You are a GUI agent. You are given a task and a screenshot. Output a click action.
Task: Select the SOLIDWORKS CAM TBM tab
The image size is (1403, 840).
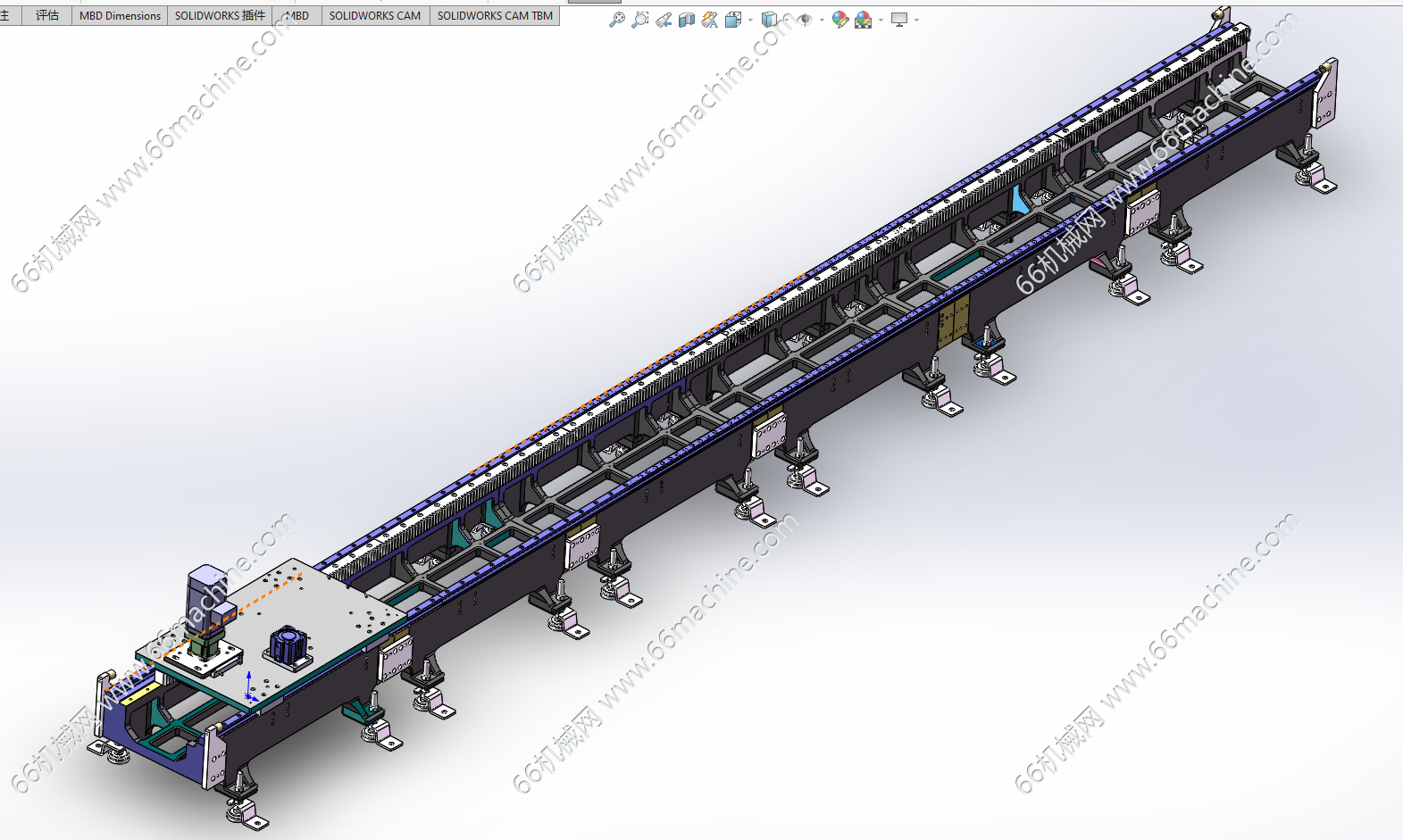pos(495,16)
